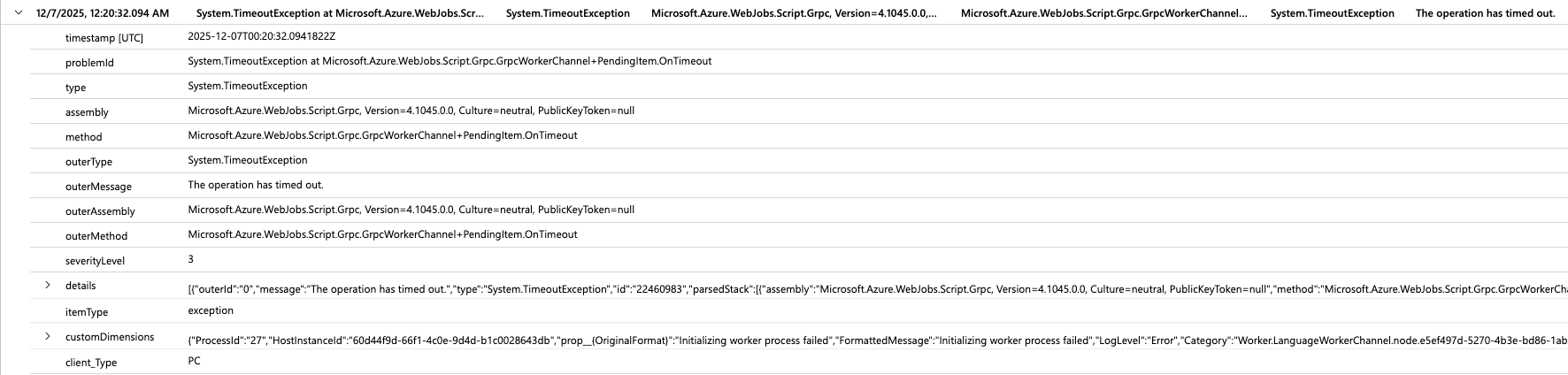Screen dimensions: 1568x375
Task: Select the assembly value Microsoft.Azure.WebJobs.Script.Grpc version
Action: [x=411, y=111]
